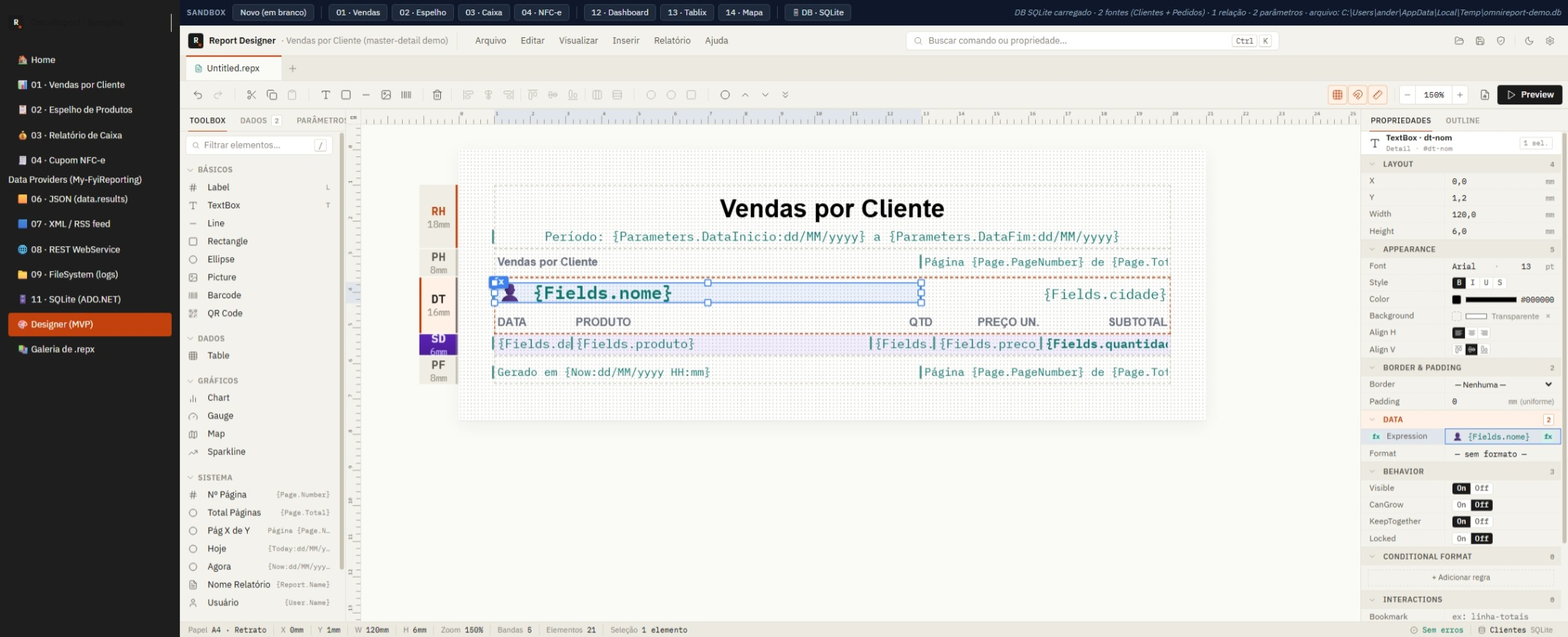Select the Barcode insert tool in toolbar
This screenshot has width=1568, height=637.
coord(406,95)
